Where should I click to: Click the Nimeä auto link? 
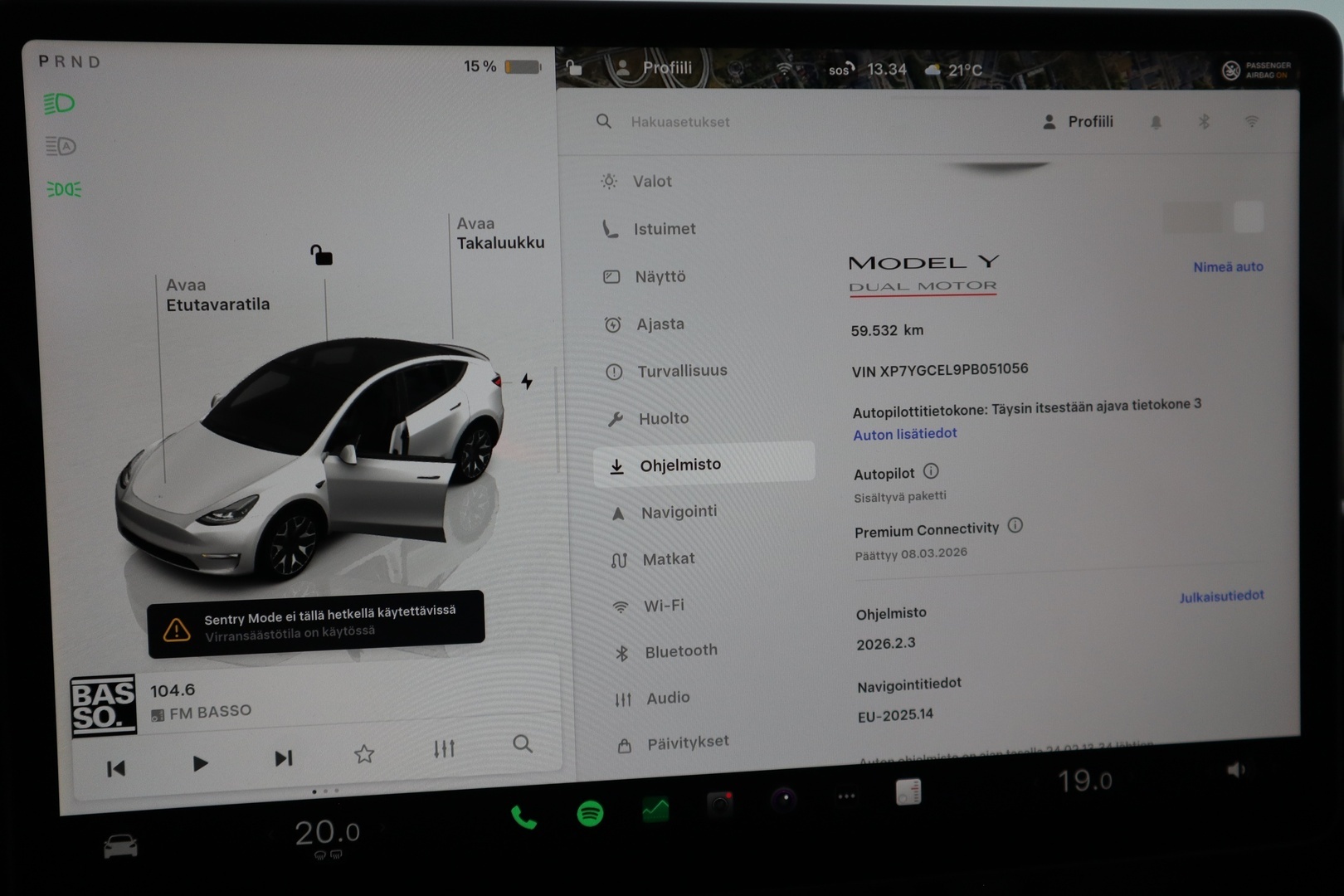[x=1228, y=266]
